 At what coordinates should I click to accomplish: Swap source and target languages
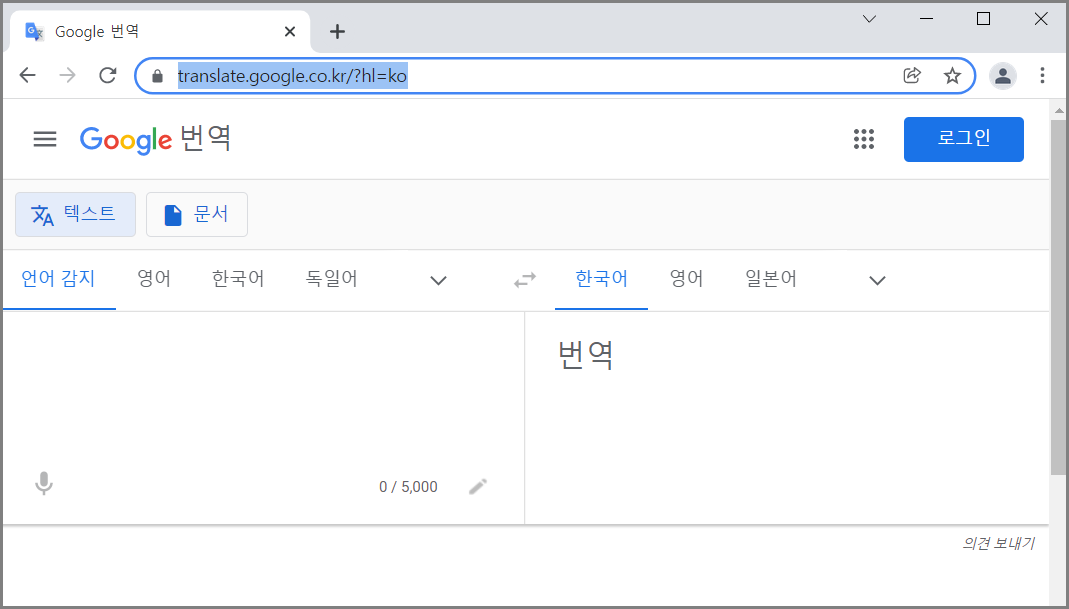[525, 280]
